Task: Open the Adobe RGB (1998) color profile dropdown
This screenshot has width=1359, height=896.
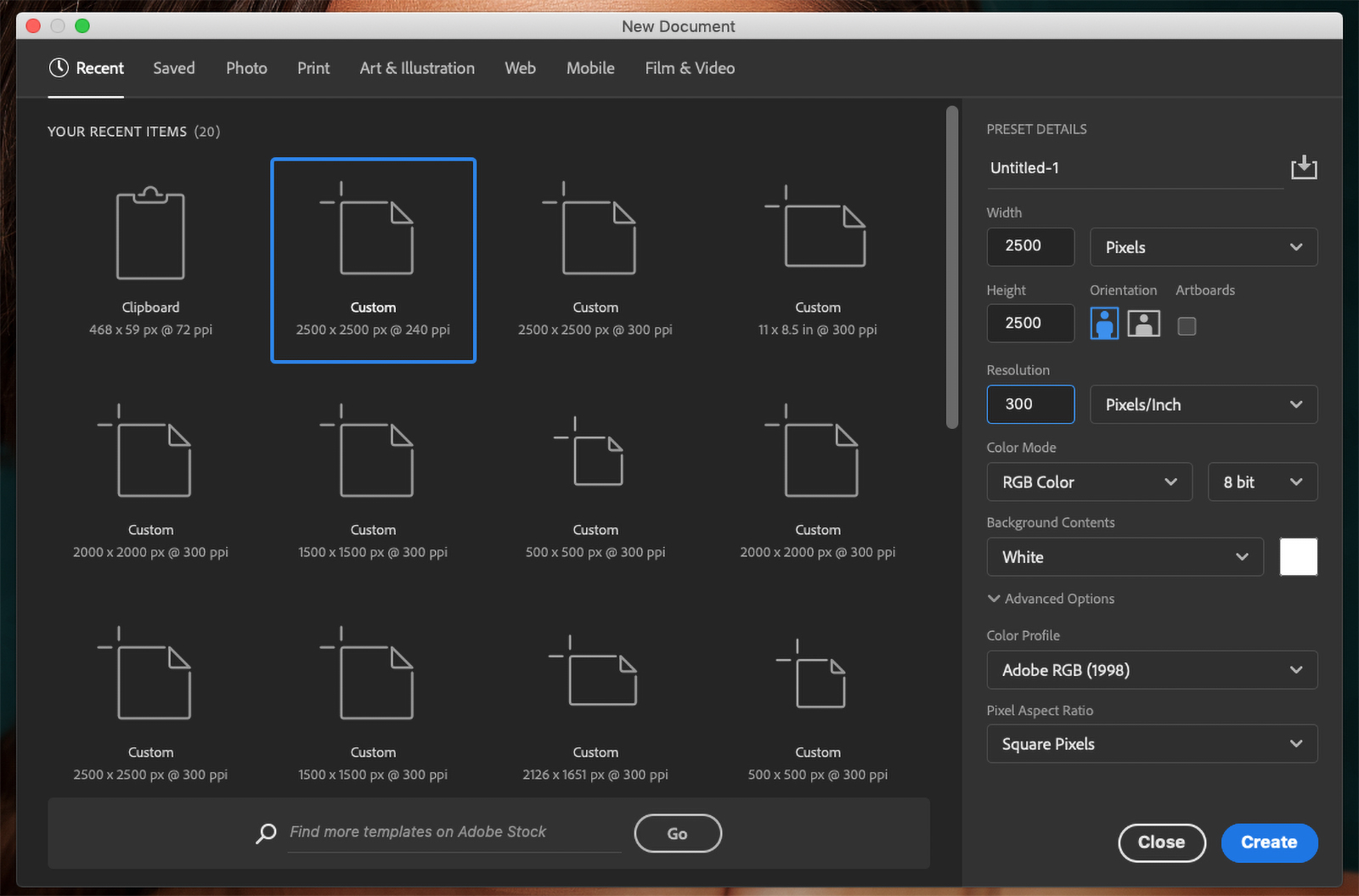Action: click(1153, 670)
